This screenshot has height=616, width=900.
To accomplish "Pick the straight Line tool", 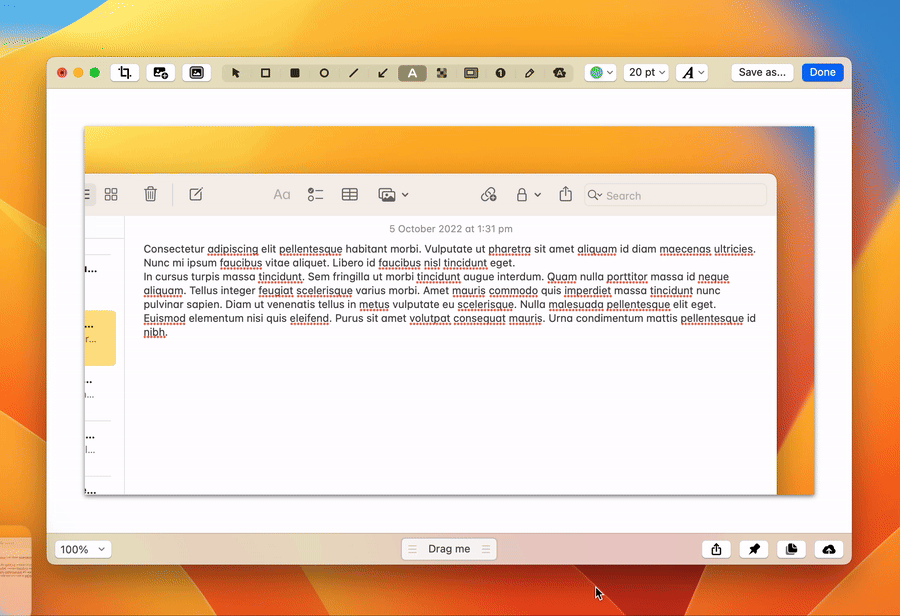I will [x=354, y=73].
